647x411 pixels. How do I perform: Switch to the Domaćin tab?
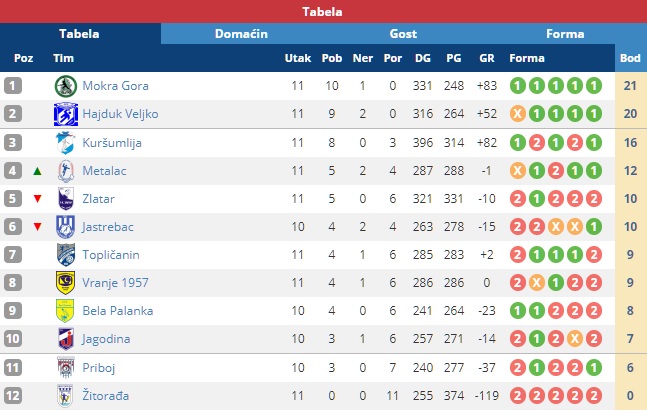241,34
